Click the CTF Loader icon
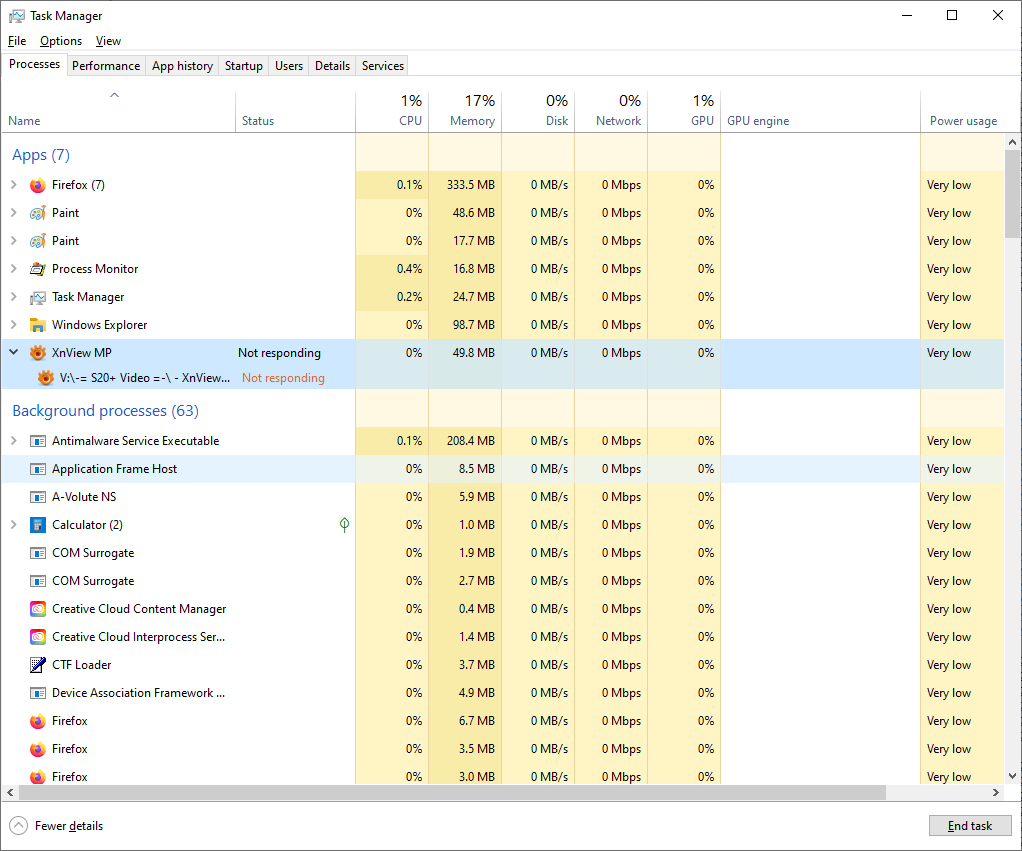This screenshot has height=851, width=1022. click(38, 665)
